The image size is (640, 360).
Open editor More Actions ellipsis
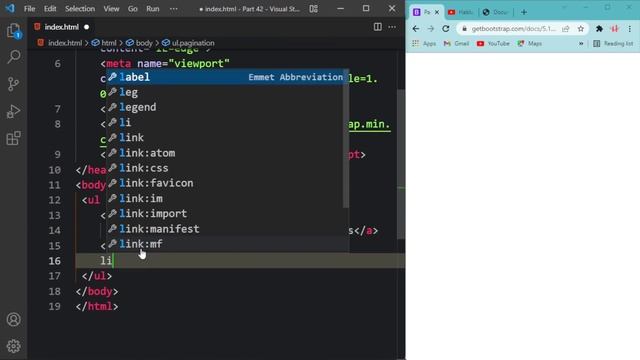click(x=392, y=27)
